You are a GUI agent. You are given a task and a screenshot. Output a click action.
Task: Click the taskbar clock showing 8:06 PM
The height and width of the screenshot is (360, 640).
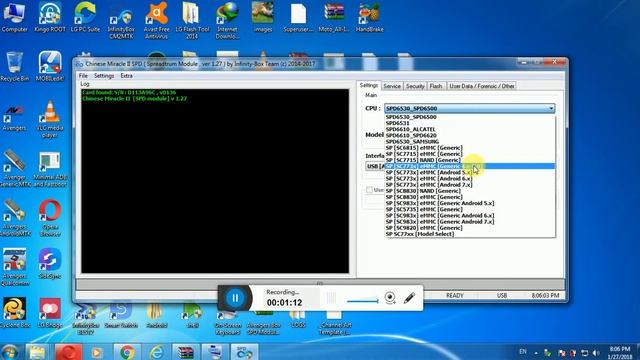[x=620, y=353]
